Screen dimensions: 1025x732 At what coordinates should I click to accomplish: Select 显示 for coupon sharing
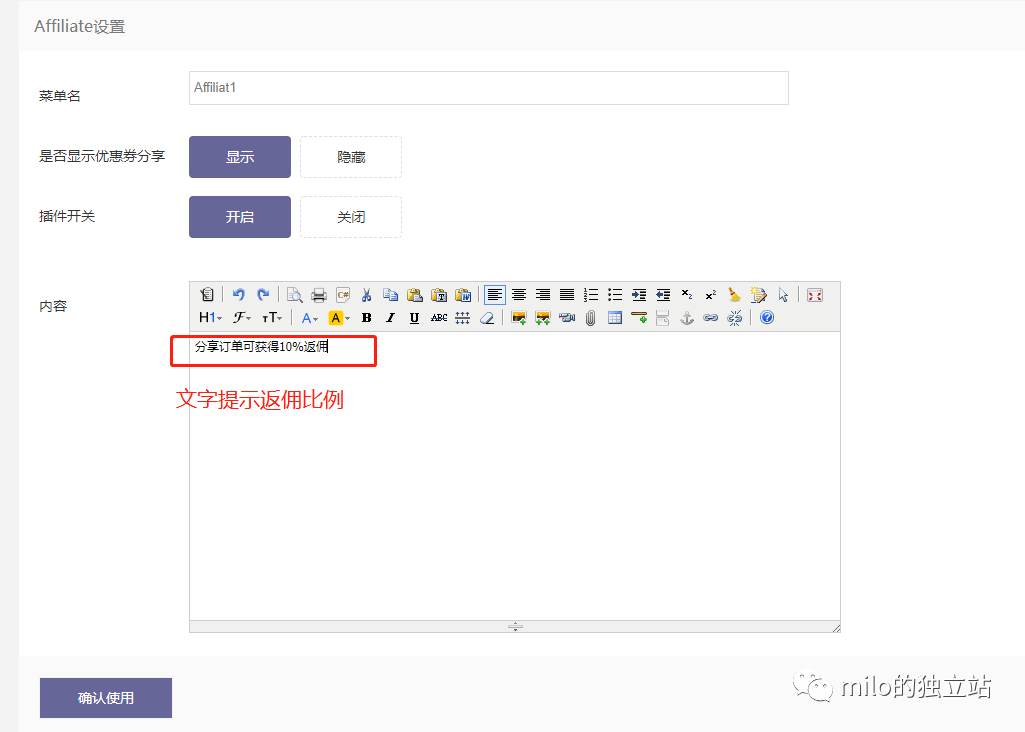pyautogui.click(x=240, y=157)
